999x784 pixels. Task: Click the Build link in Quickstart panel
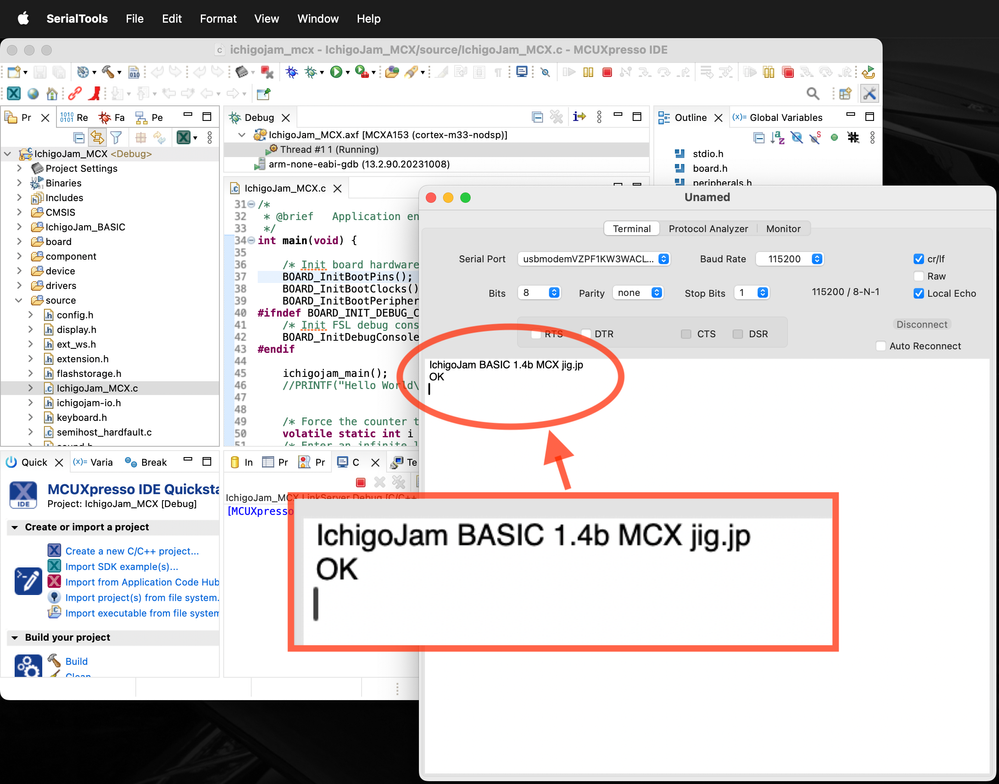(76, 661)
